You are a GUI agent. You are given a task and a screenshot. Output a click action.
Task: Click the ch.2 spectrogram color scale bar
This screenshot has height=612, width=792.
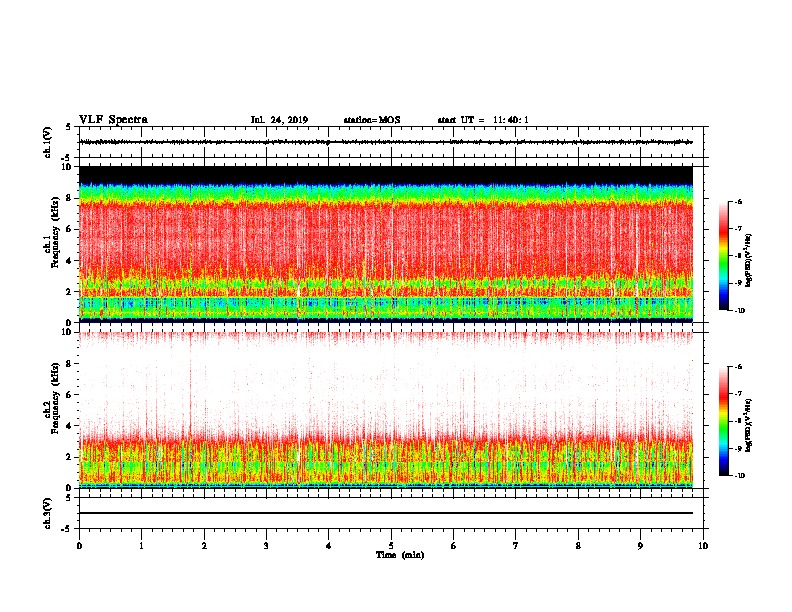723,421
